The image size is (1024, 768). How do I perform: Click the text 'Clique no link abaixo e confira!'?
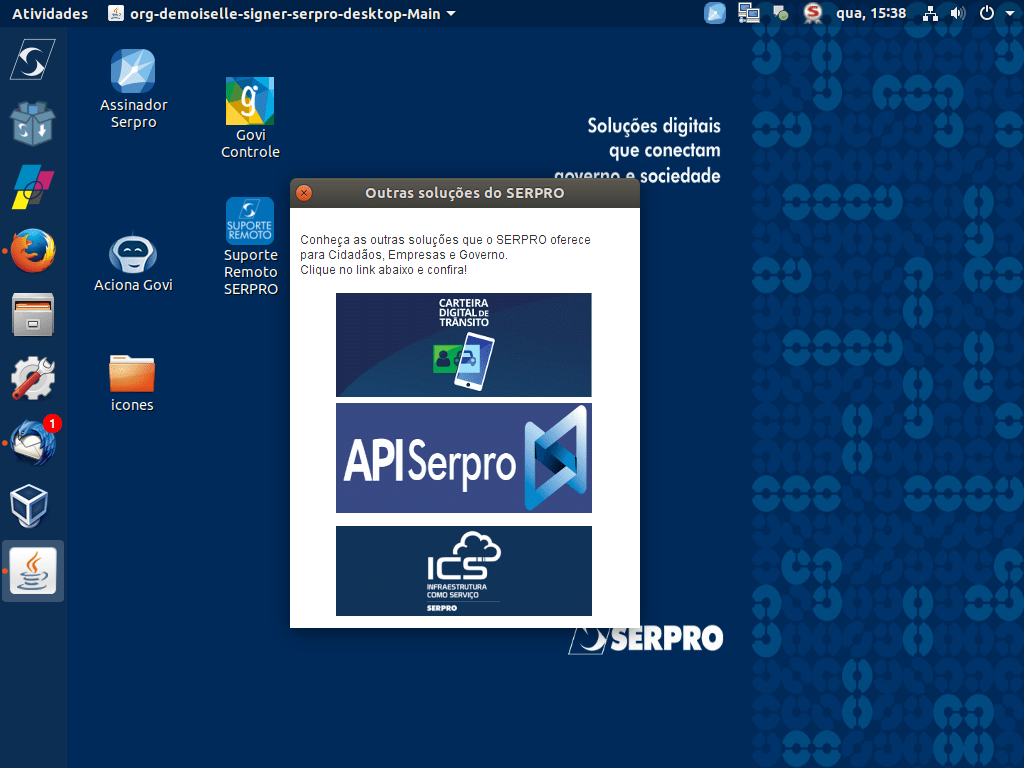pos(383,270)
